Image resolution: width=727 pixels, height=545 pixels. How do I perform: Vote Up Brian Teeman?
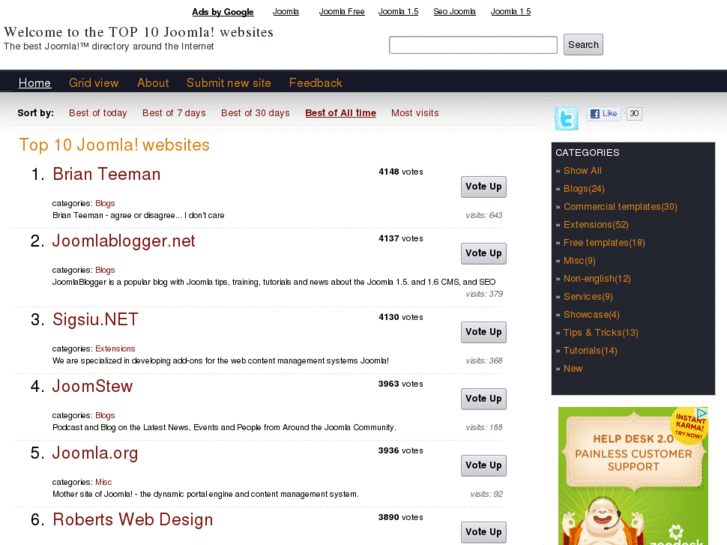pyautogui.click(x=484, y=187)
